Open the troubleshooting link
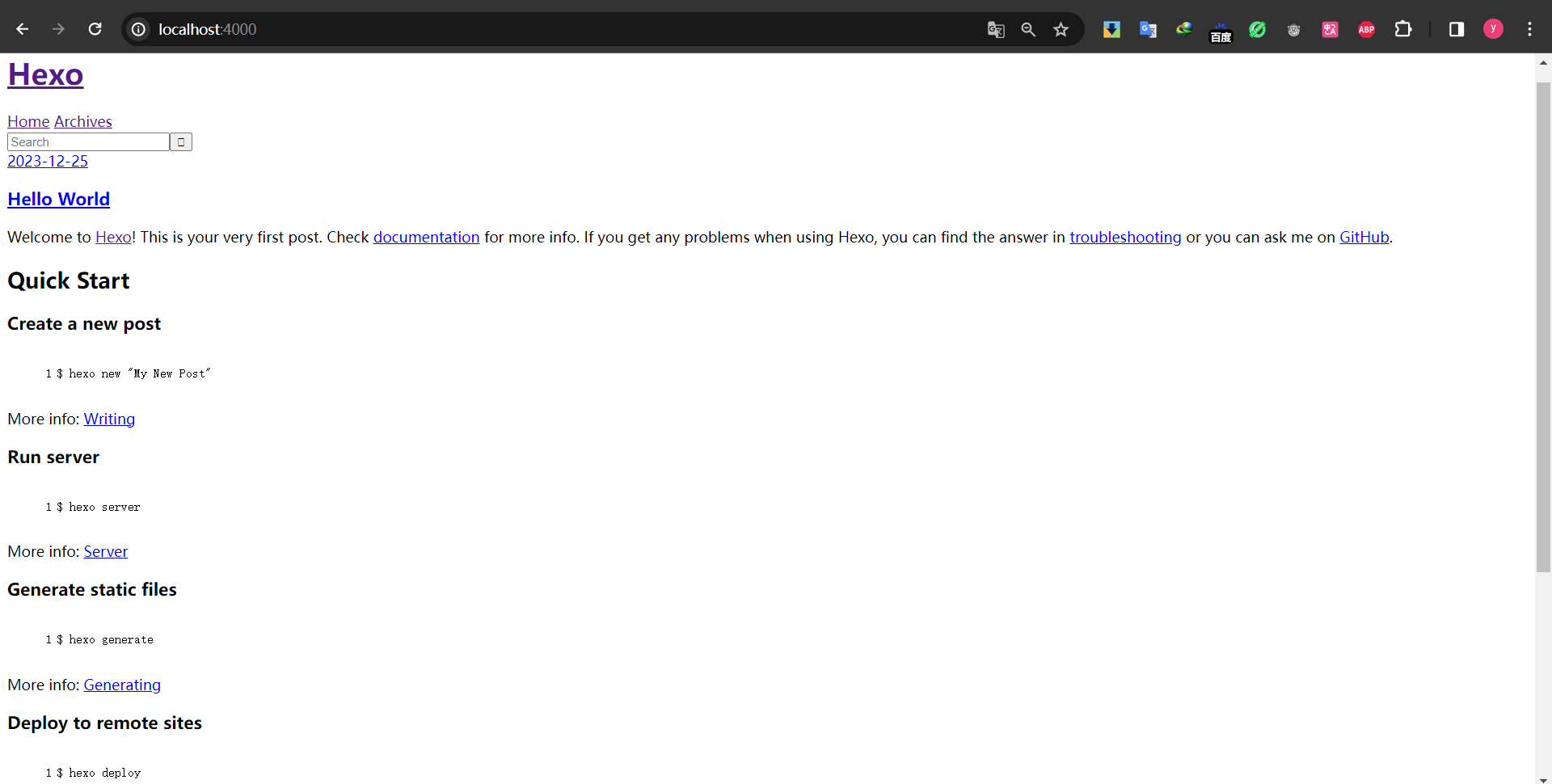 [1125, 237]
